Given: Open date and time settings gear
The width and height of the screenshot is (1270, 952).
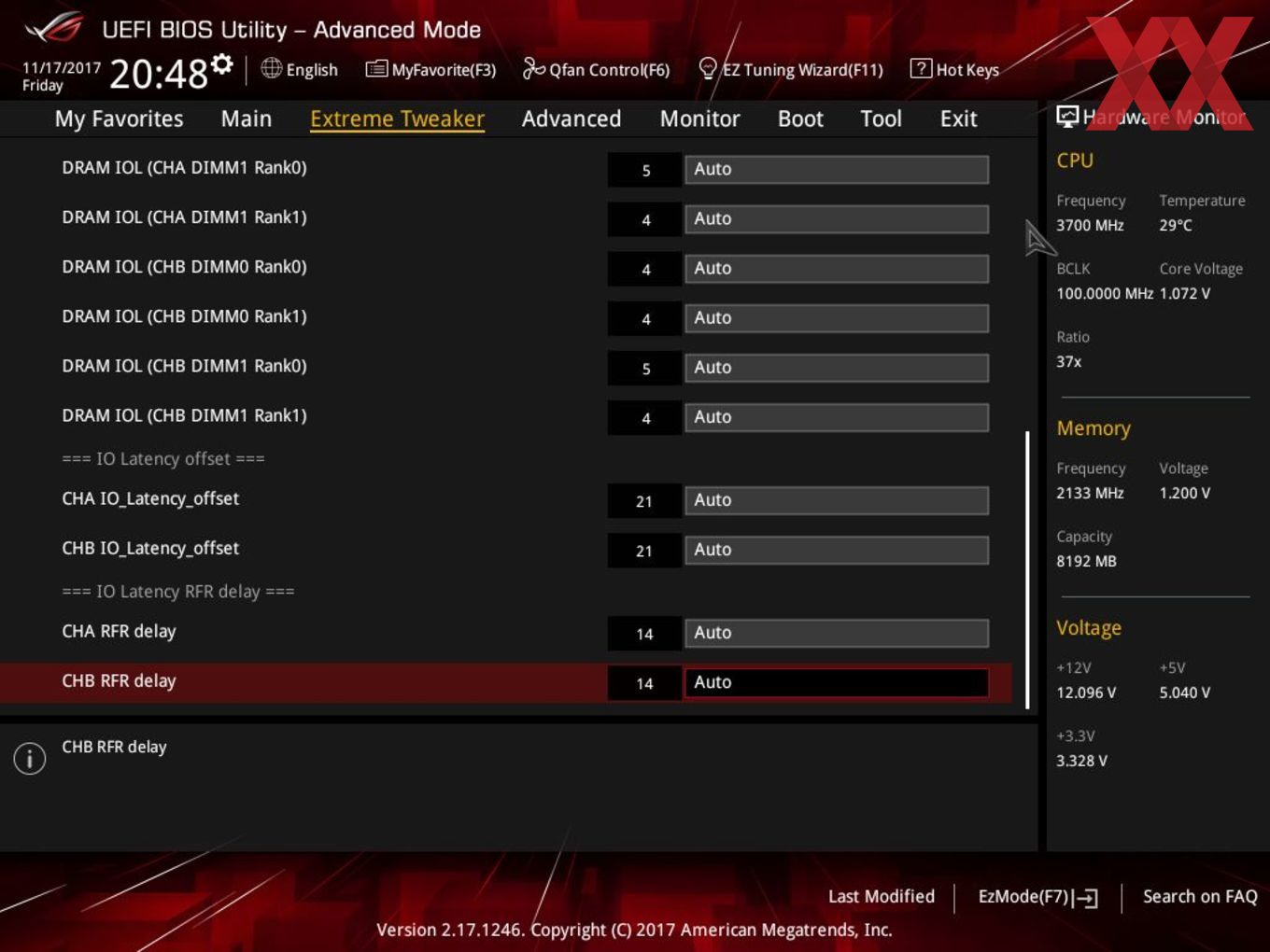Looking at the screenshot, I should click(x=221, y=63).
